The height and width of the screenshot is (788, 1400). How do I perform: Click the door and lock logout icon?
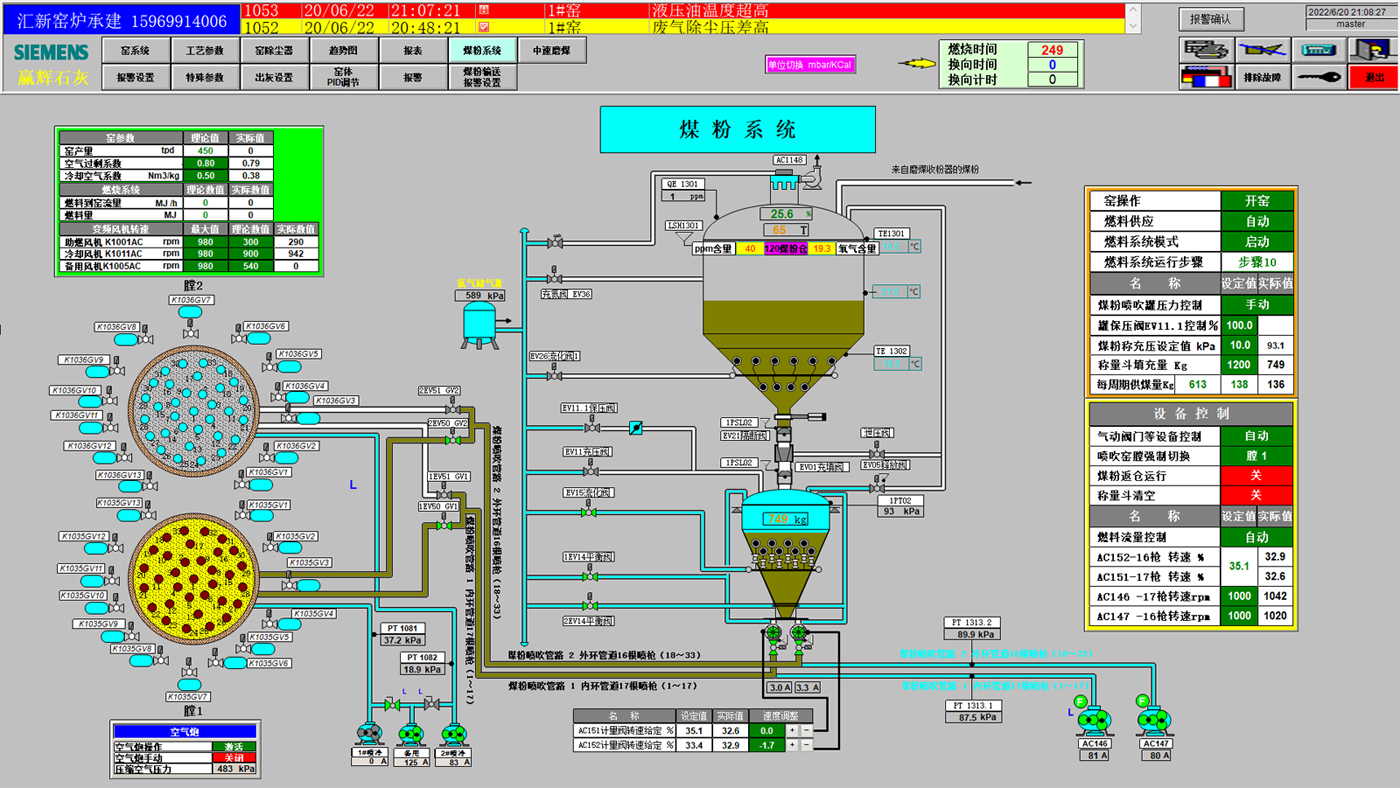coord(1373,49)
